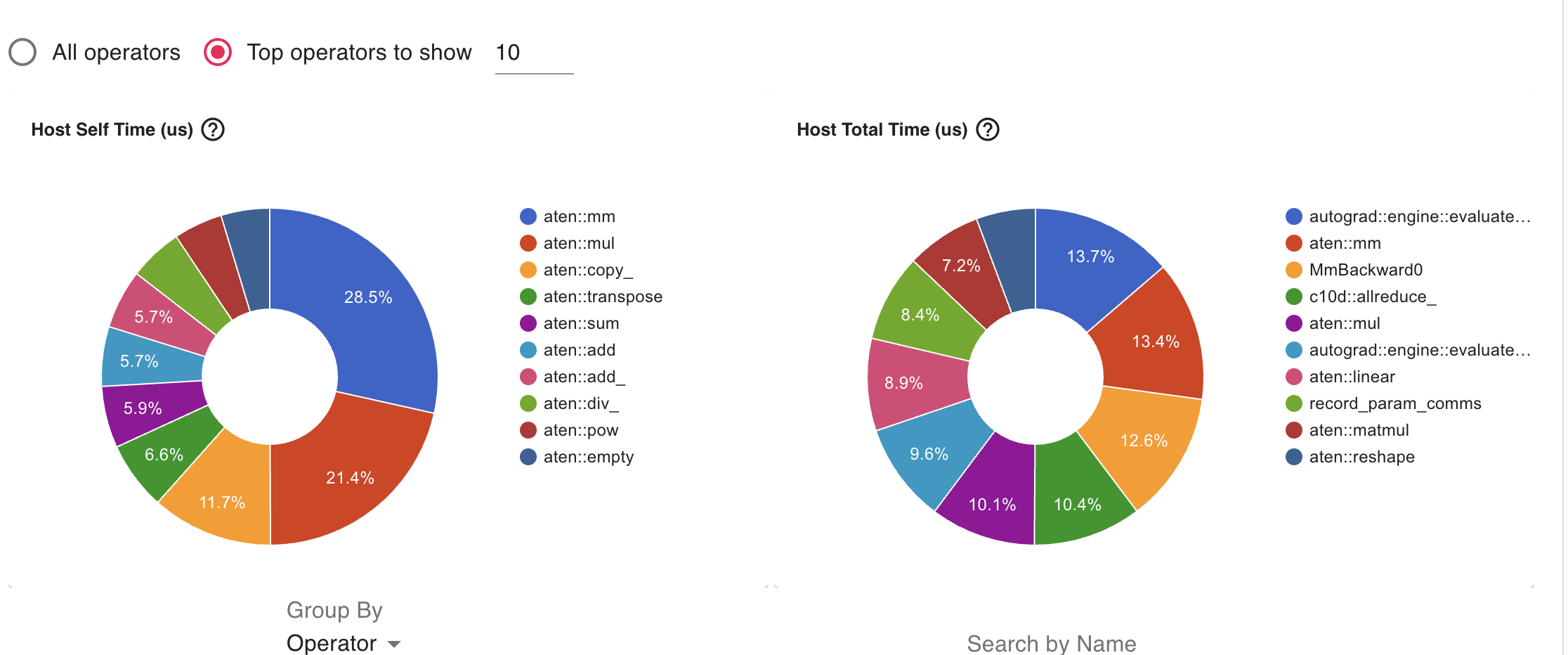
Task: Click help icon beside Host Self Time
Action: pos(213,130)
